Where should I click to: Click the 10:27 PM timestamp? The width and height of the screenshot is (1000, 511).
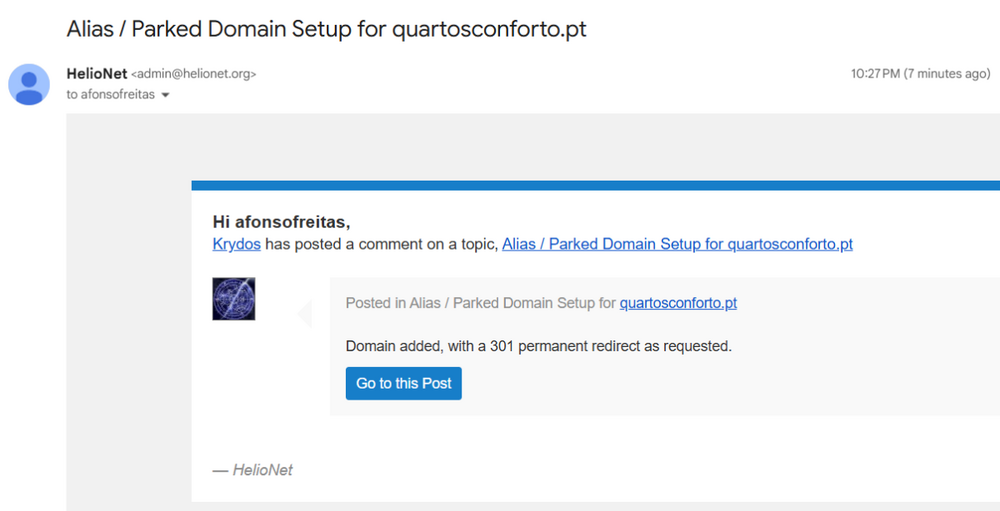coord(875,74)
